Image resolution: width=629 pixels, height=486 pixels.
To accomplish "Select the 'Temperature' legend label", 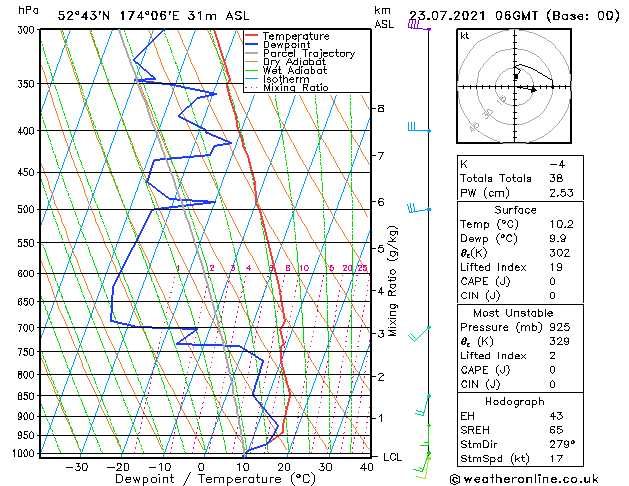I will point(296,36).
